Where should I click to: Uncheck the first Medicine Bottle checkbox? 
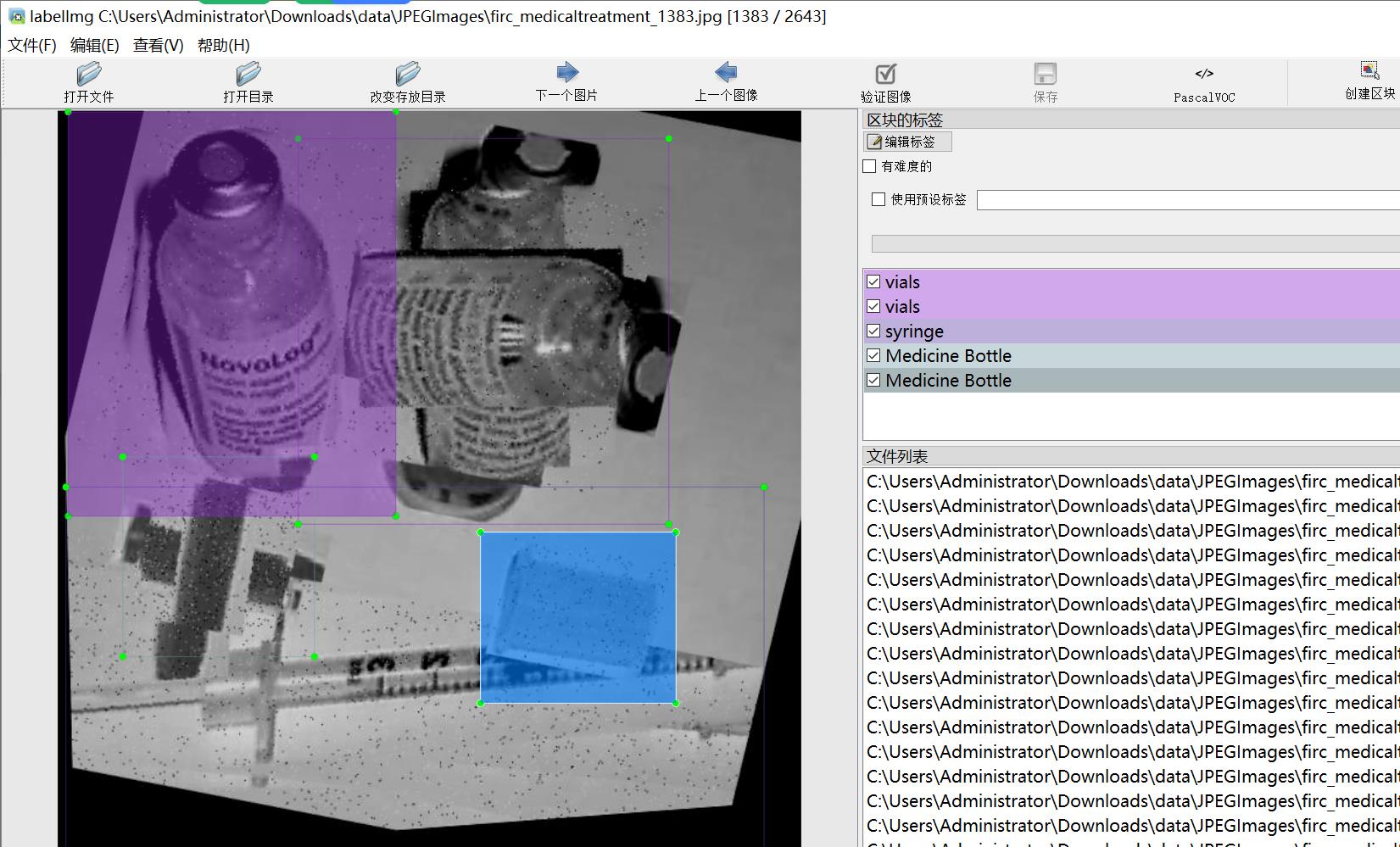click(x=873, y=355)
